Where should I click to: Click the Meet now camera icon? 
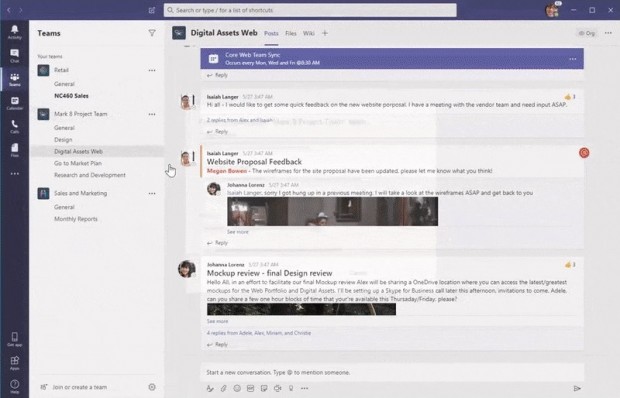click(x=278, y=389)
